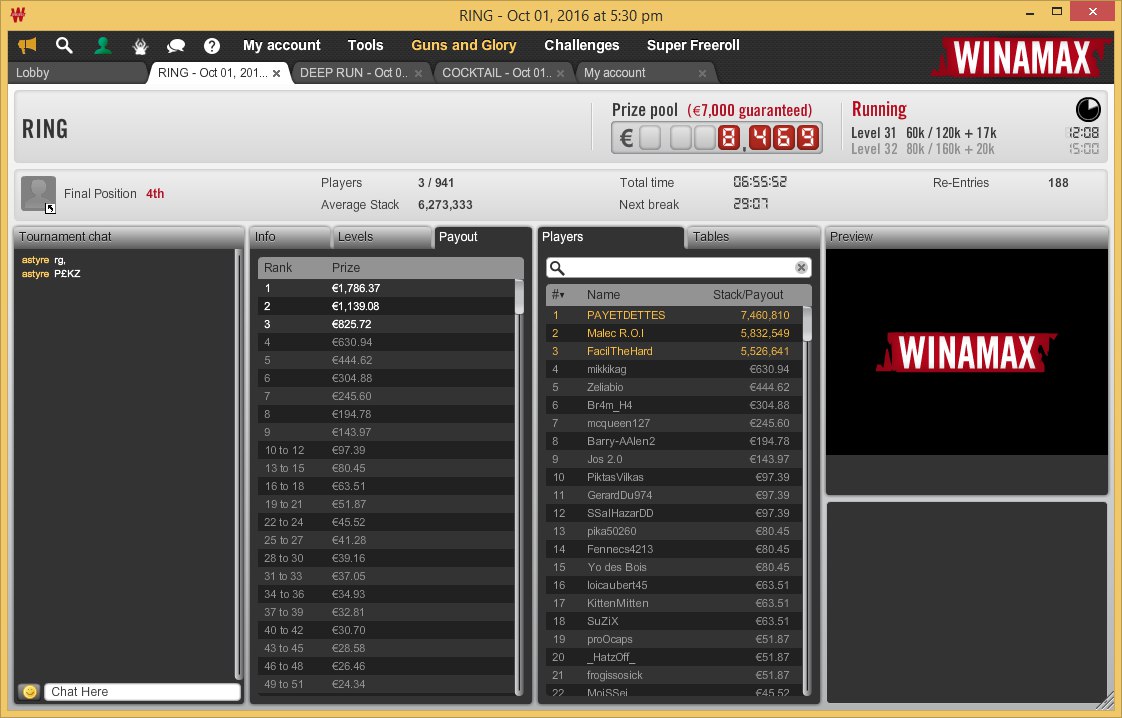
Task: Select player Malec R.O.I
Action: [674, 333]
